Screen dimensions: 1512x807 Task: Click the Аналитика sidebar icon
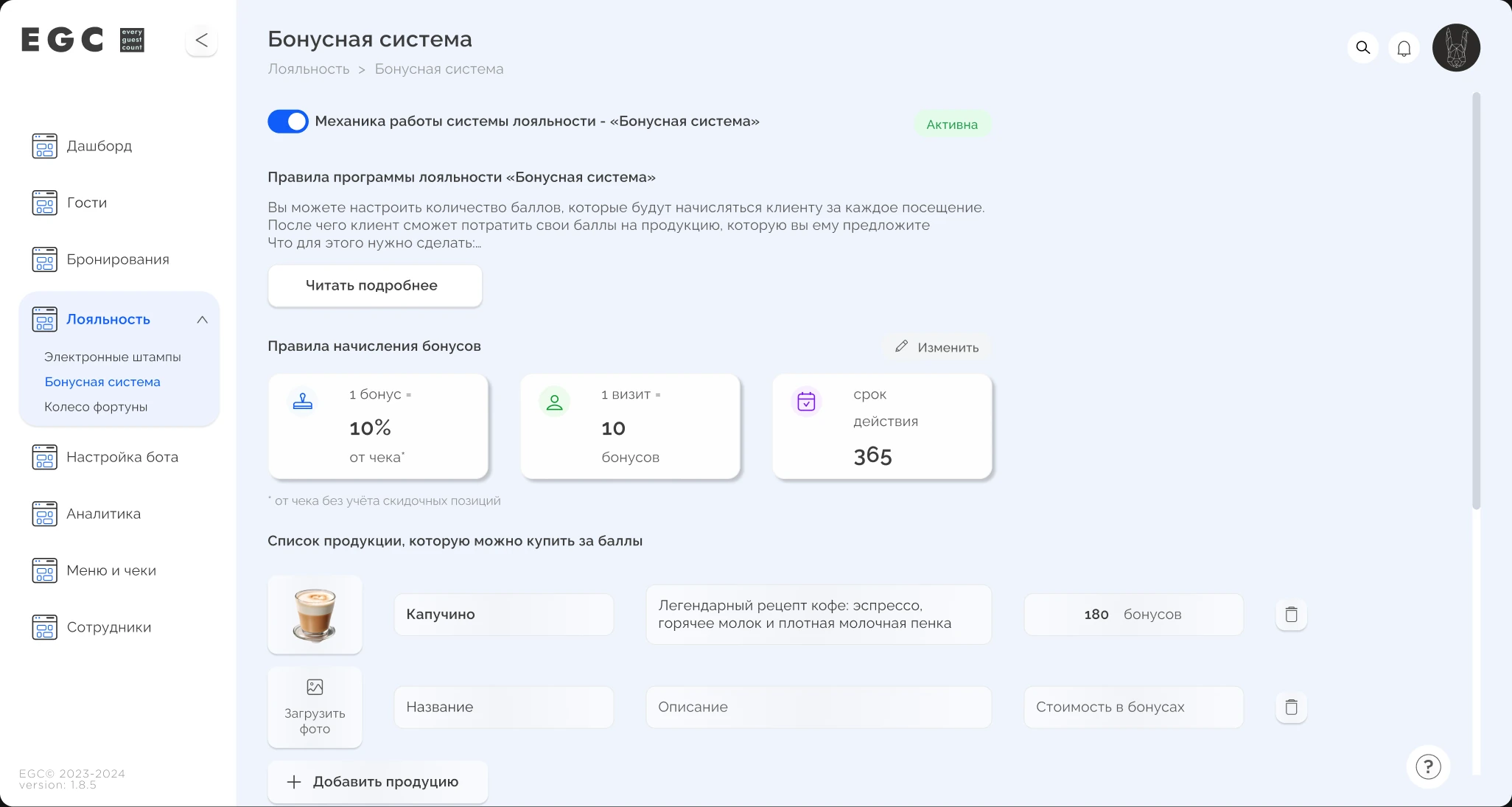point(44,514)
